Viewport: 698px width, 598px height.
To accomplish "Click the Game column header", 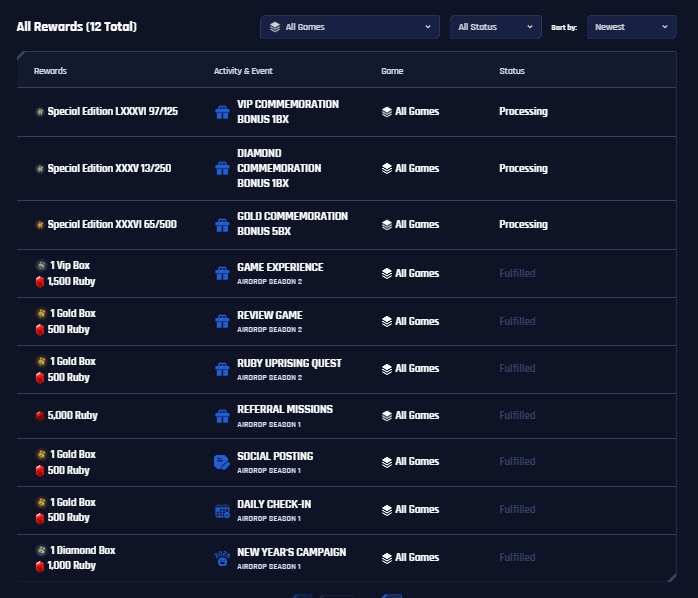I will click(392, 71).
